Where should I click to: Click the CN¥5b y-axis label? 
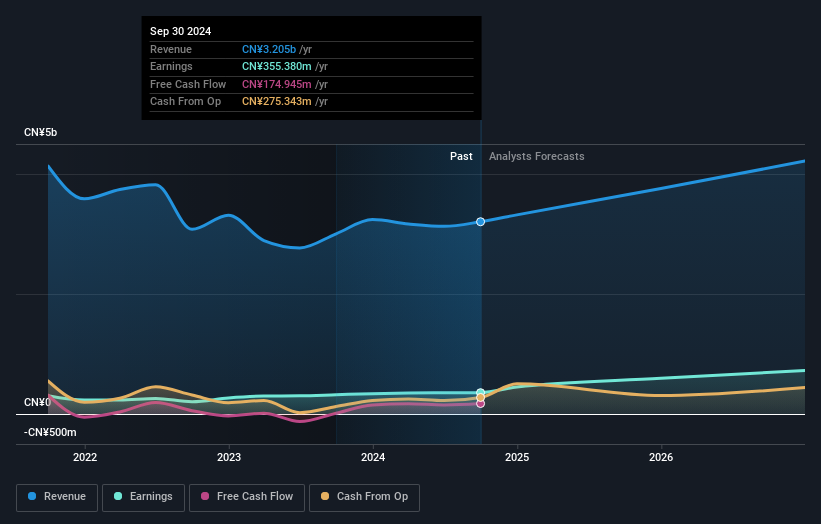coord(40,132)
